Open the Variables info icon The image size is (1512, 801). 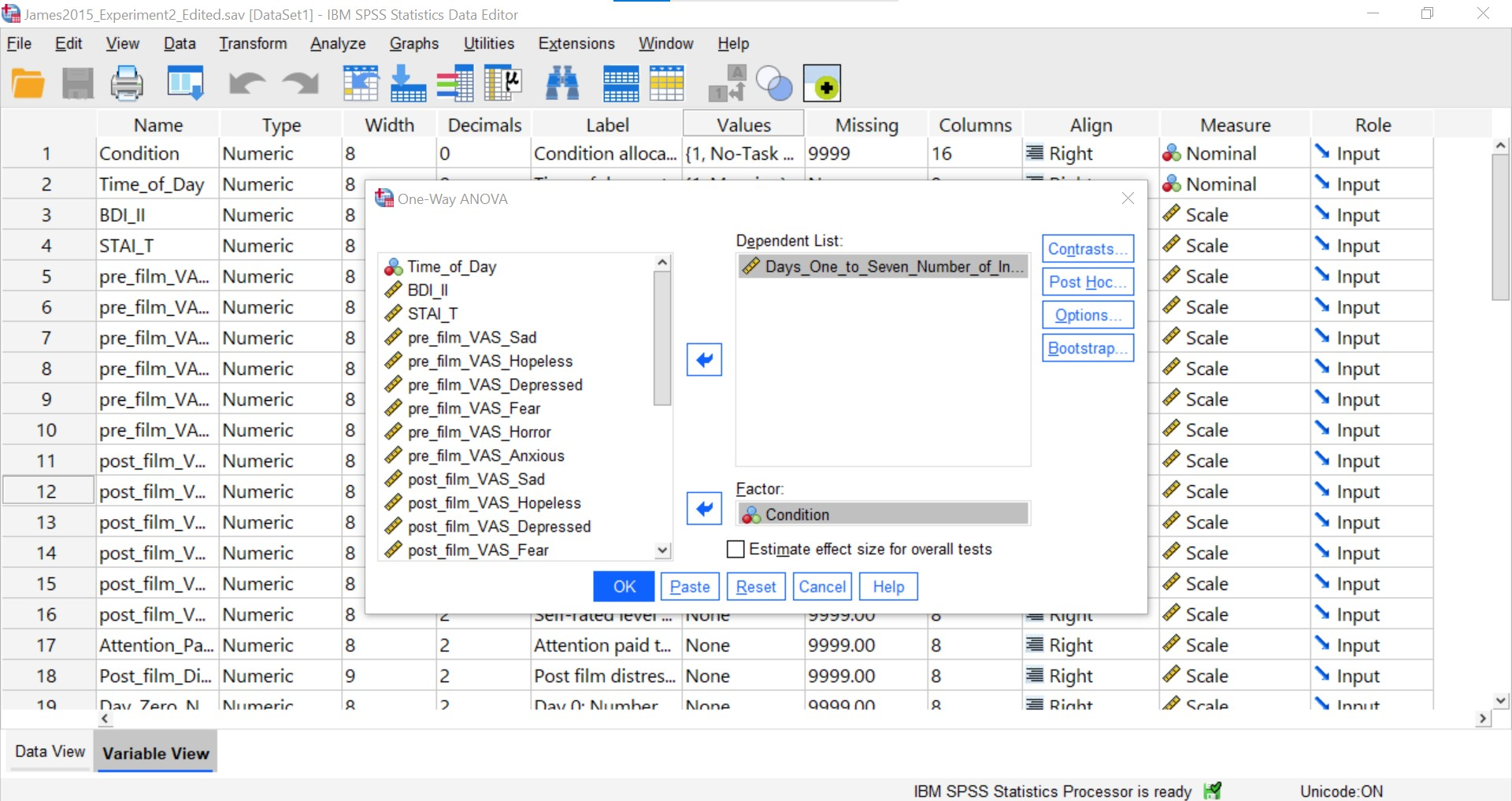(x=455, y=83)
